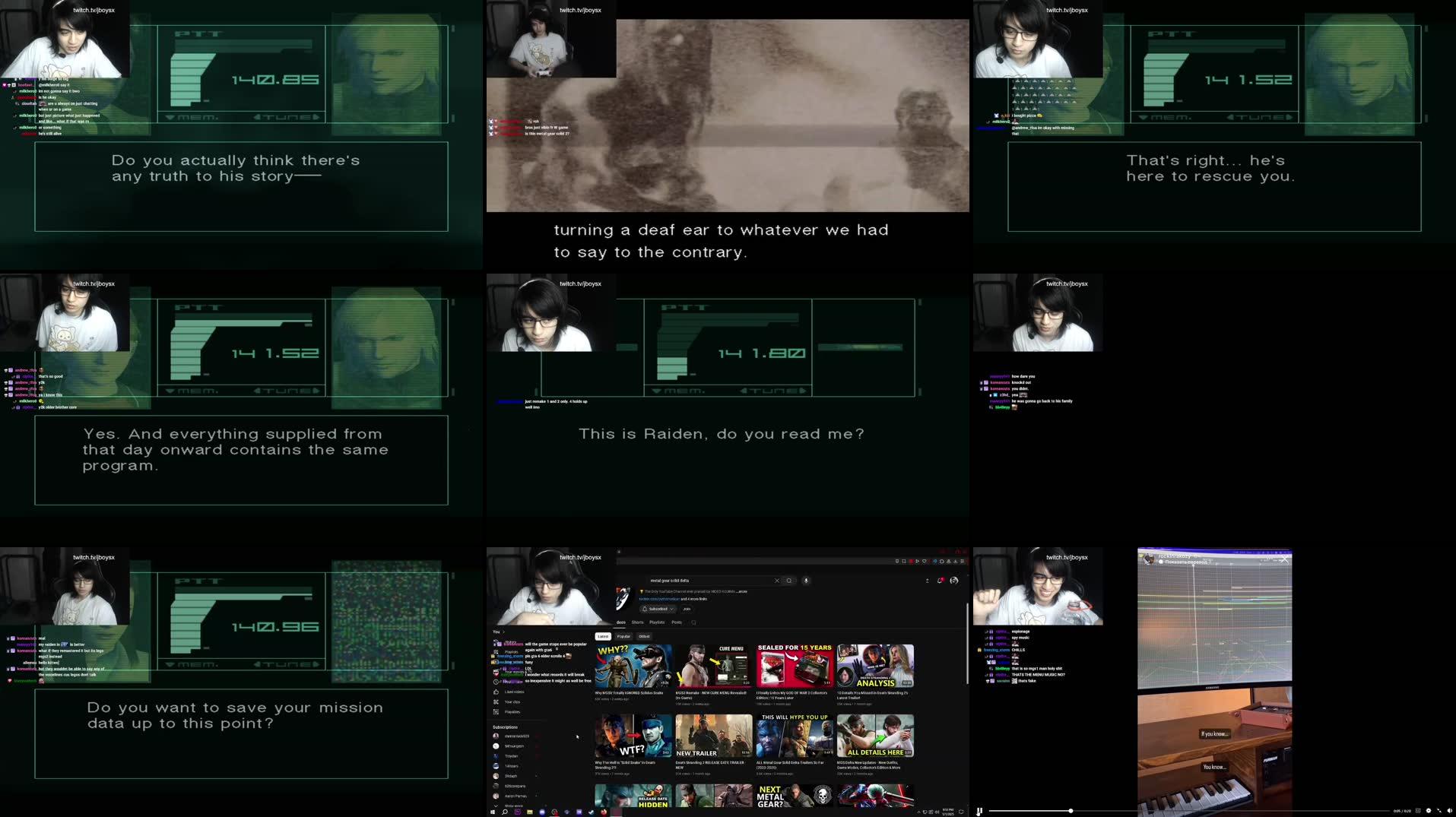
Task: Clear the YouTube search query with the X
Action: (x=776, y=581)
